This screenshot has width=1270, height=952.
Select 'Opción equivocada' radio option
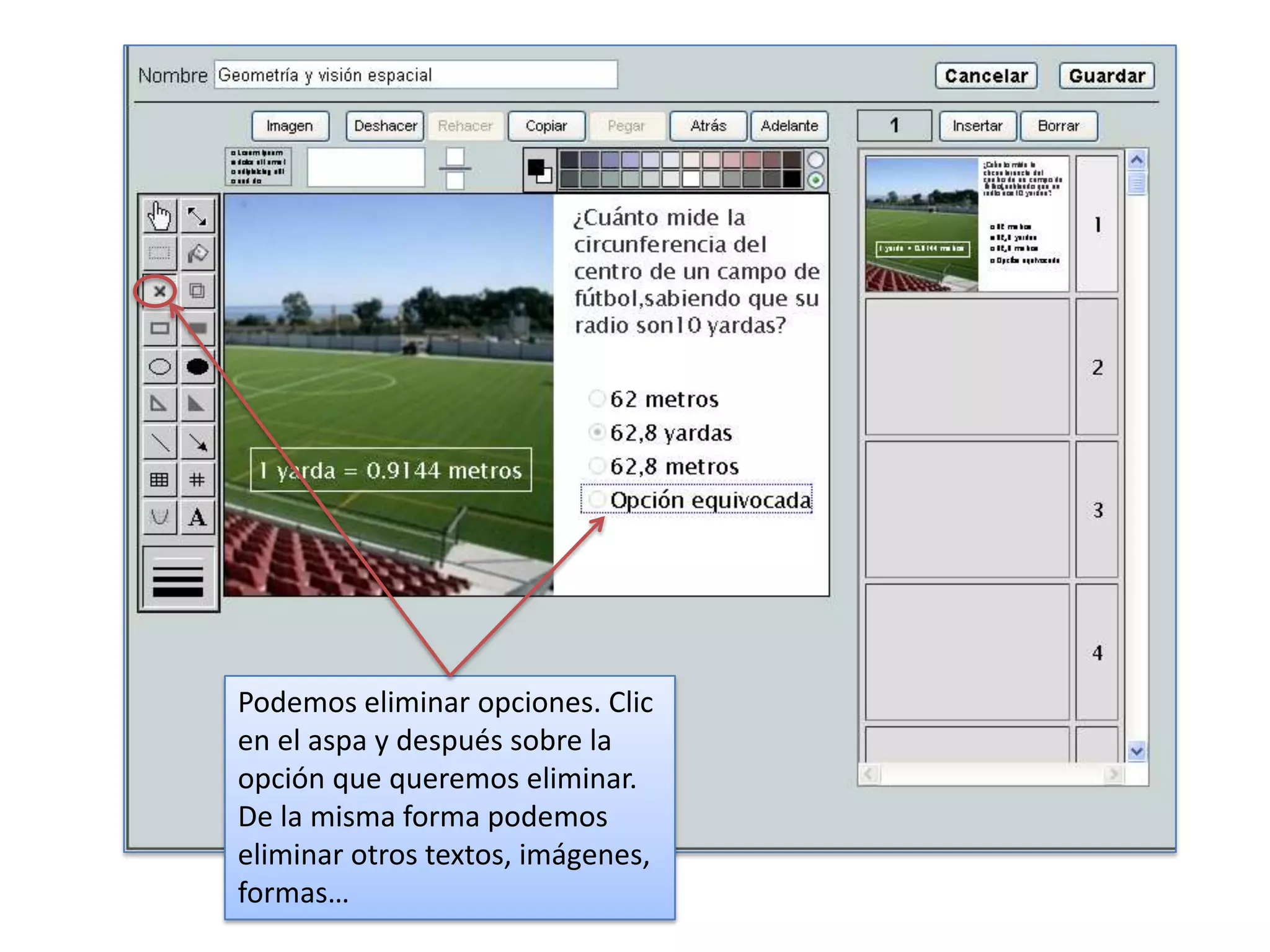coord(597,499)
